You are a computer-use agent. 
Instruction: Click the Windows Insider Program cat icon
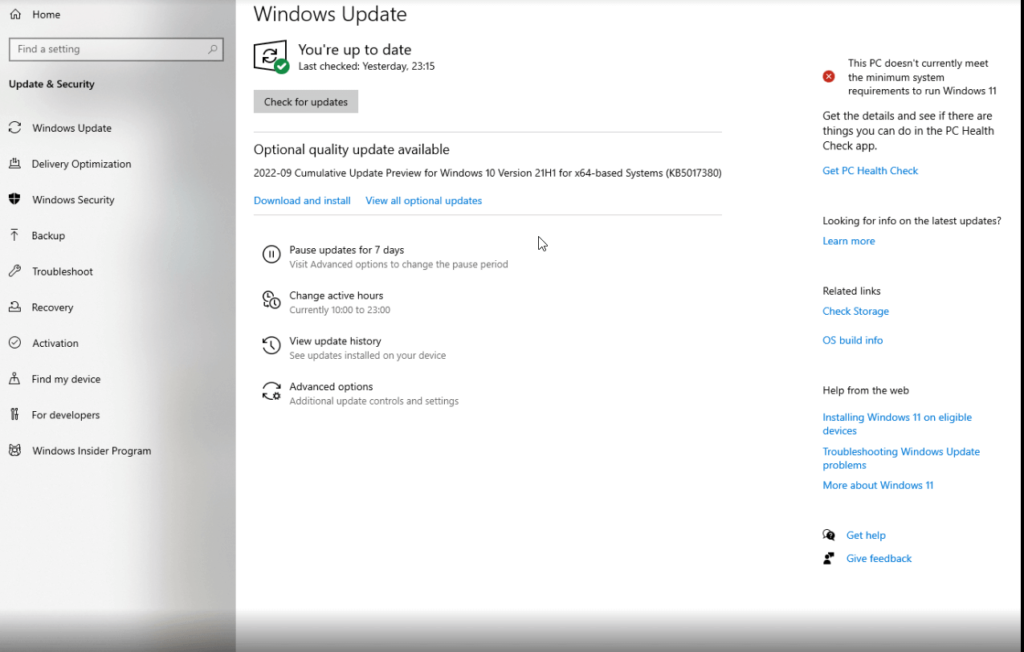14,450
